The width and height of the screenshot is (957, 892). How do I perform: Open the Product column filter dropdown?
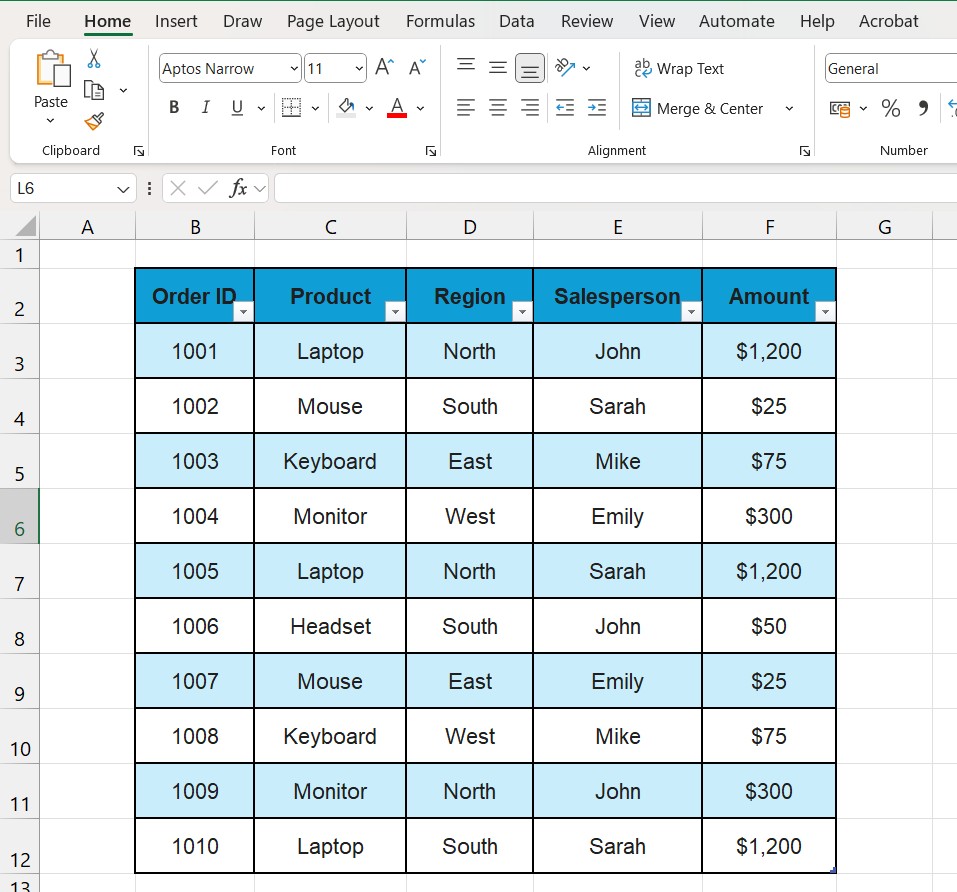click(x=395, y=312)
